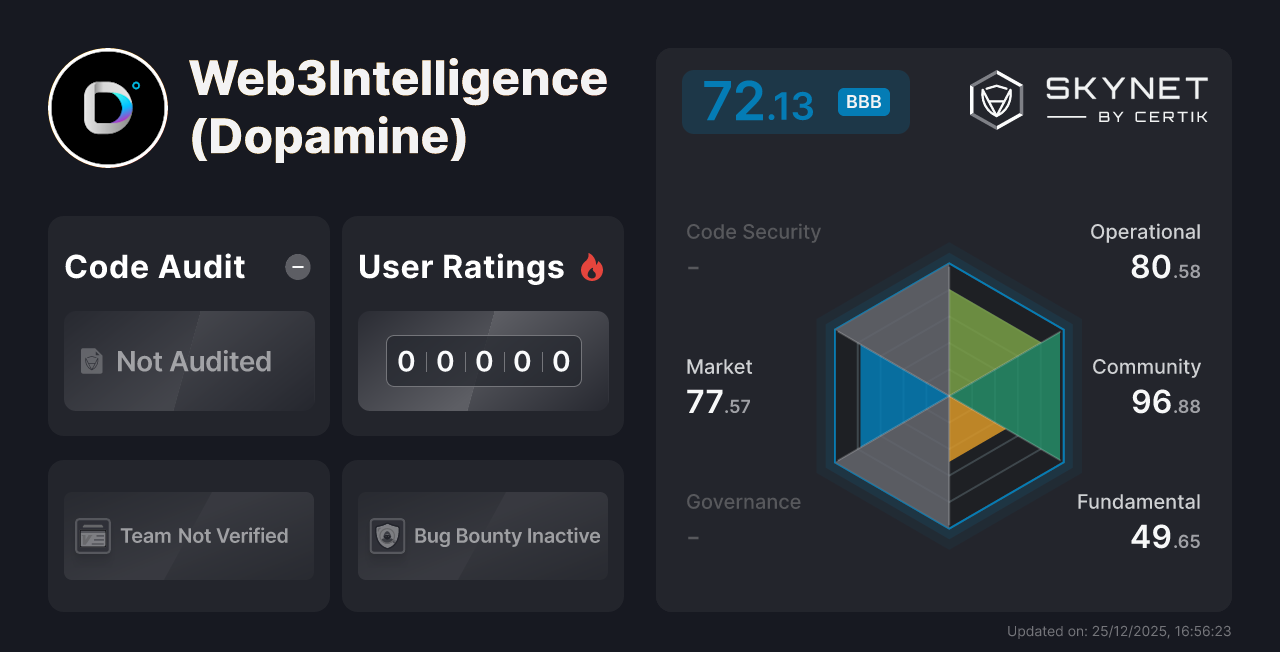Collapse Code Audit using the minus toggle
This screenshot has height=652, width=1280.
pyautogui.click(x=297, y=267)
